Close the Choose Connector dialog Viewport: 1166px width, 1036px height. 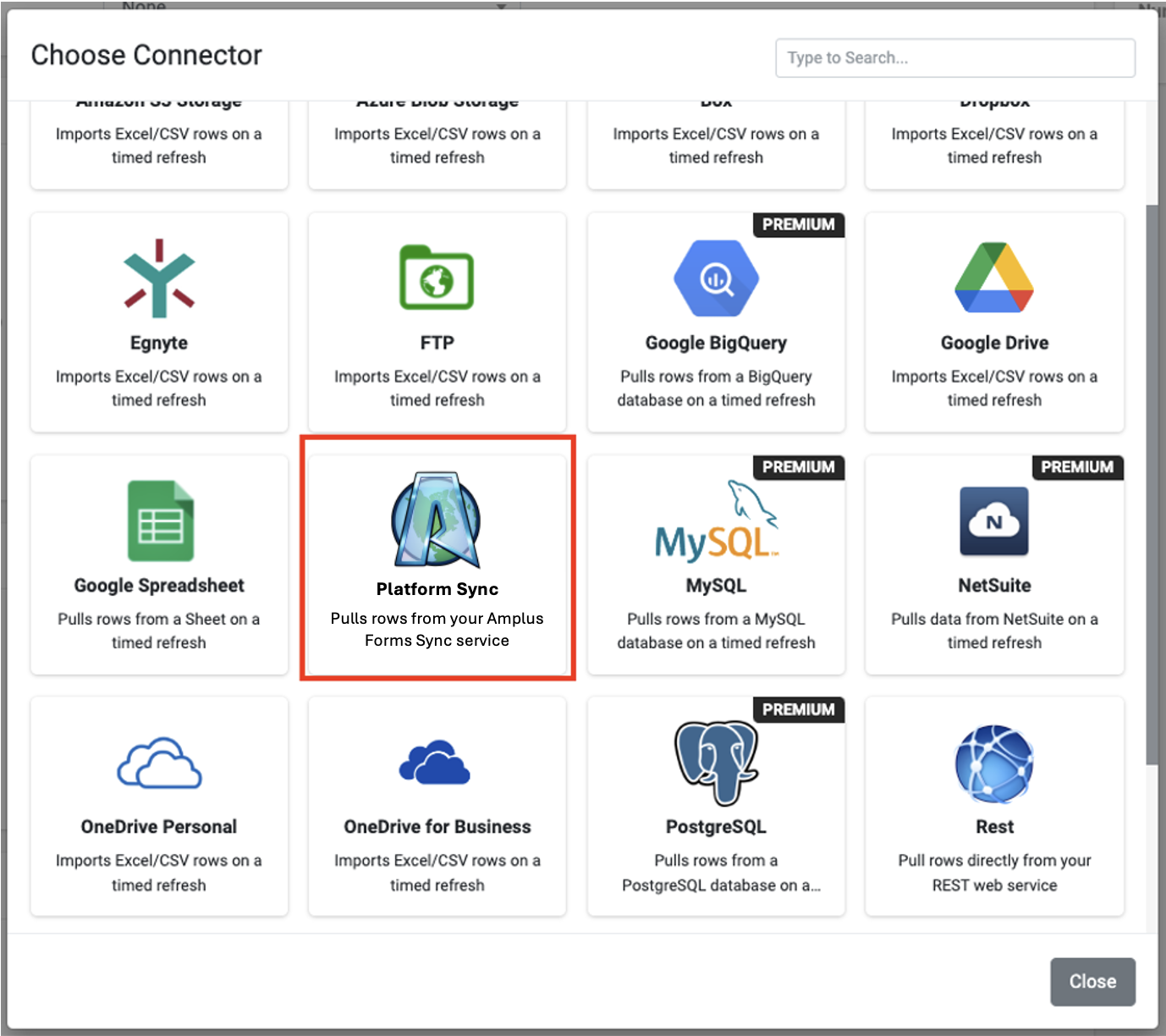[x=1092, y=982]
